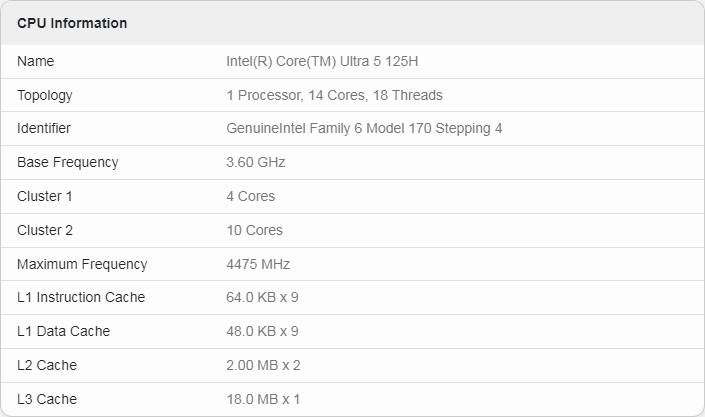Click the 'L1 Instruction Cache' row label

pos(81,297)
